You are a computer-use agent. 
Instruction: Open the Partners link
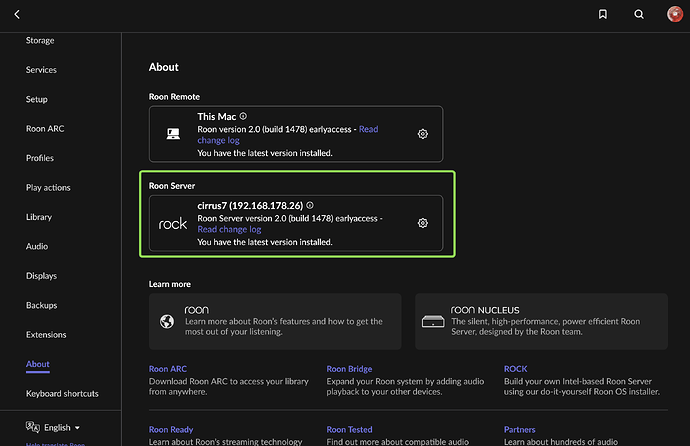[520, 429]
